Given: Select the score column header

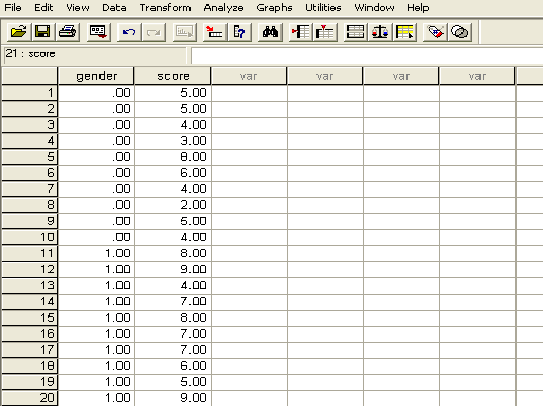Looking at the screenshot, I should click(173, 76).
